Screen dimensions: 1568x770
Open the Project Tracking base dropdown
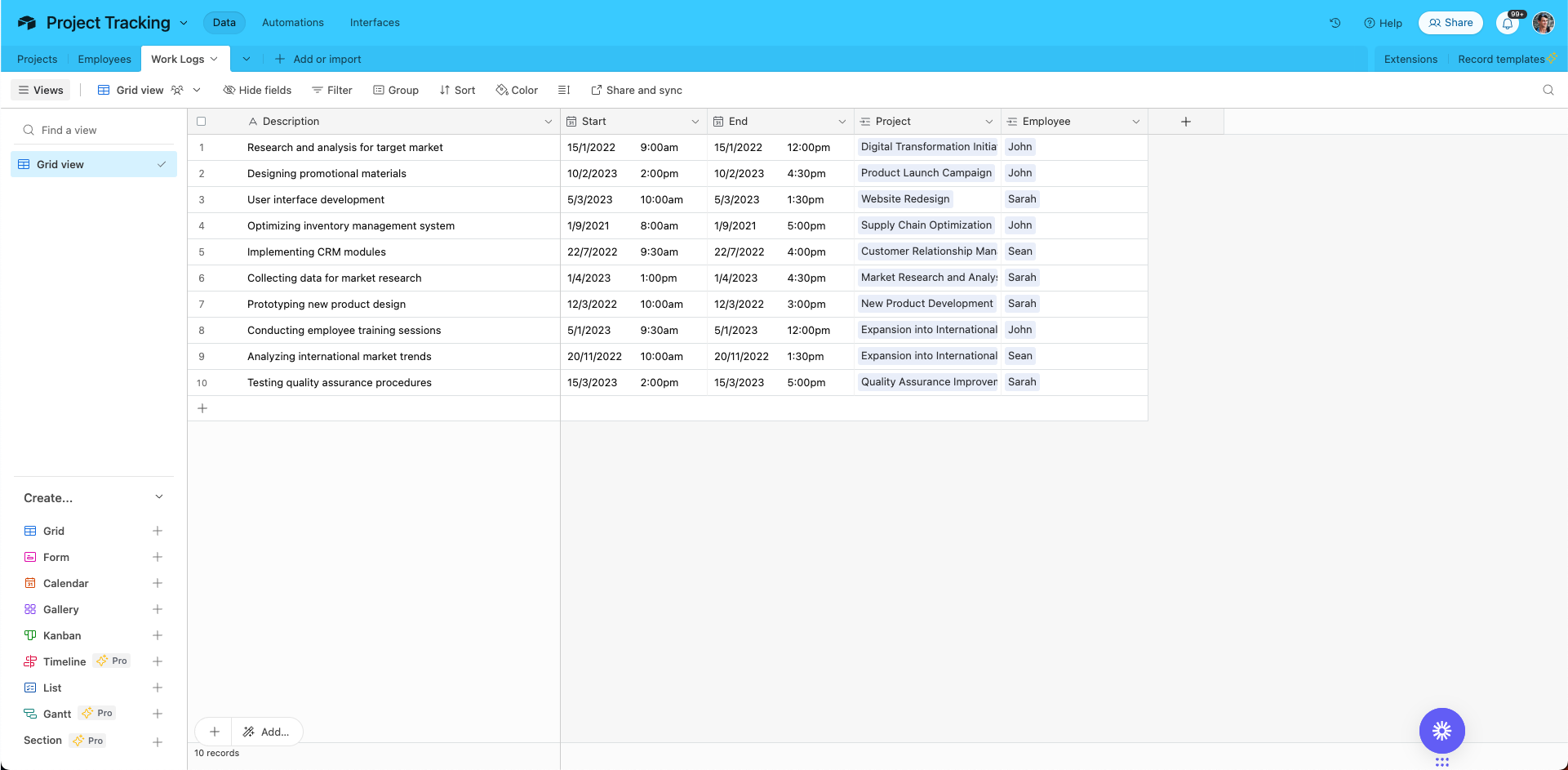click(x=183, y=23)
